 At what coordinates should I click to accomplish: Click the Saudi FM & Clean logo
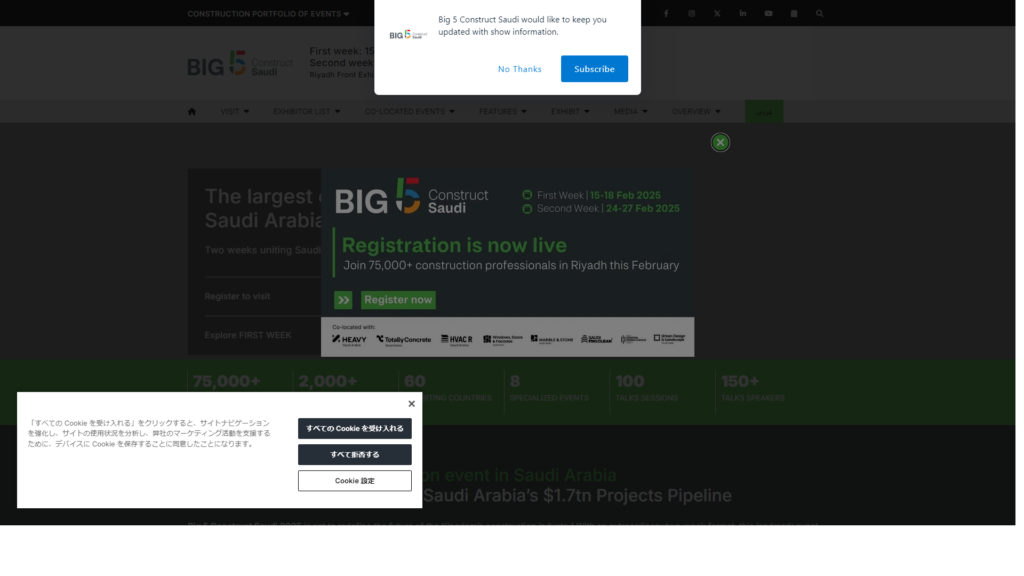pos(596,340)
